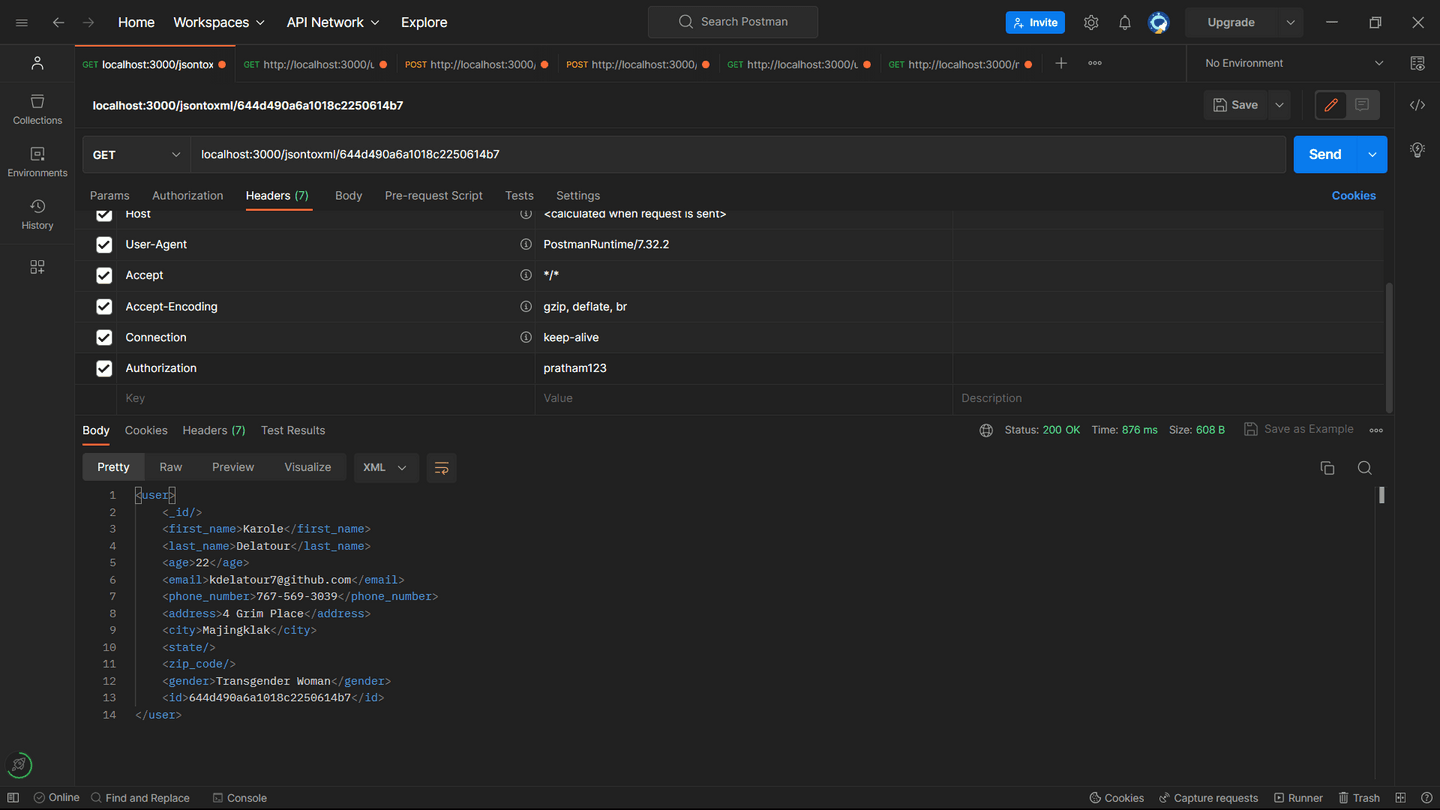
Task: Open the tab options ellipsis
Action: pos(1095,63)
